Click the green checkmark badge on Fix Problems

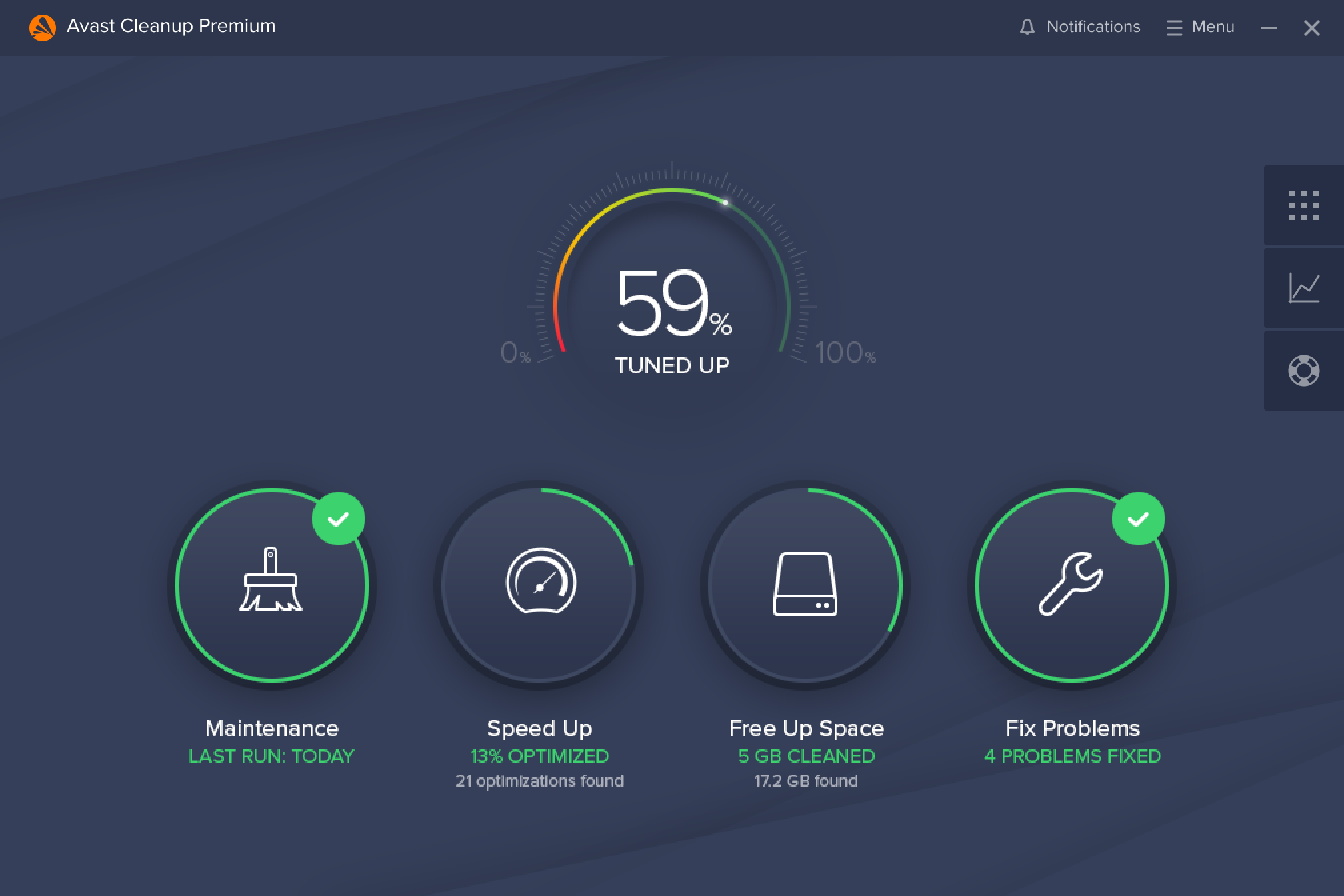[1139, 519]
